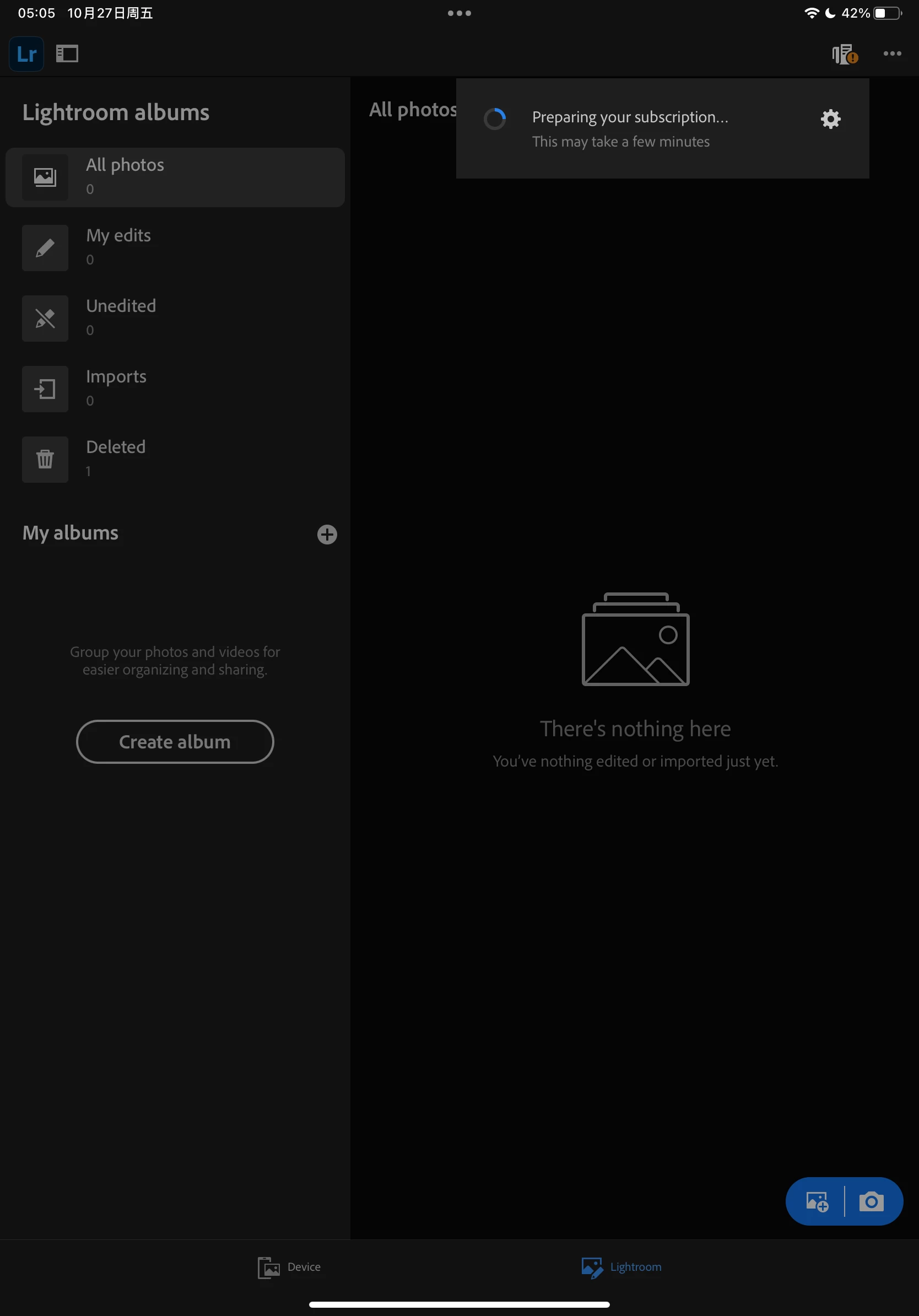Open the Imports album

point(175,389)
